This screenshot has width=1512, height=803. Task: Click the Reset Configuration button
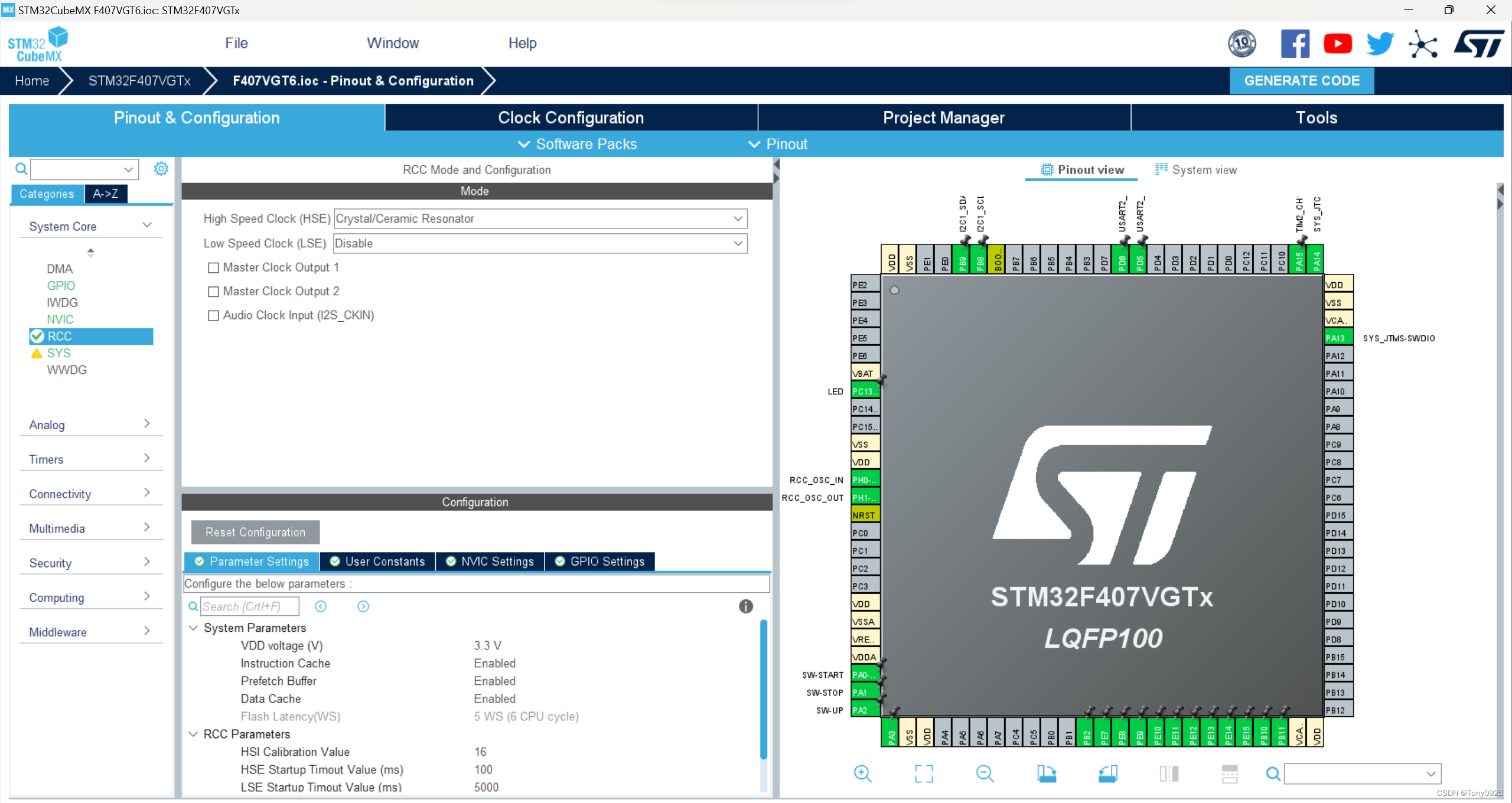[x=255, y=531]
